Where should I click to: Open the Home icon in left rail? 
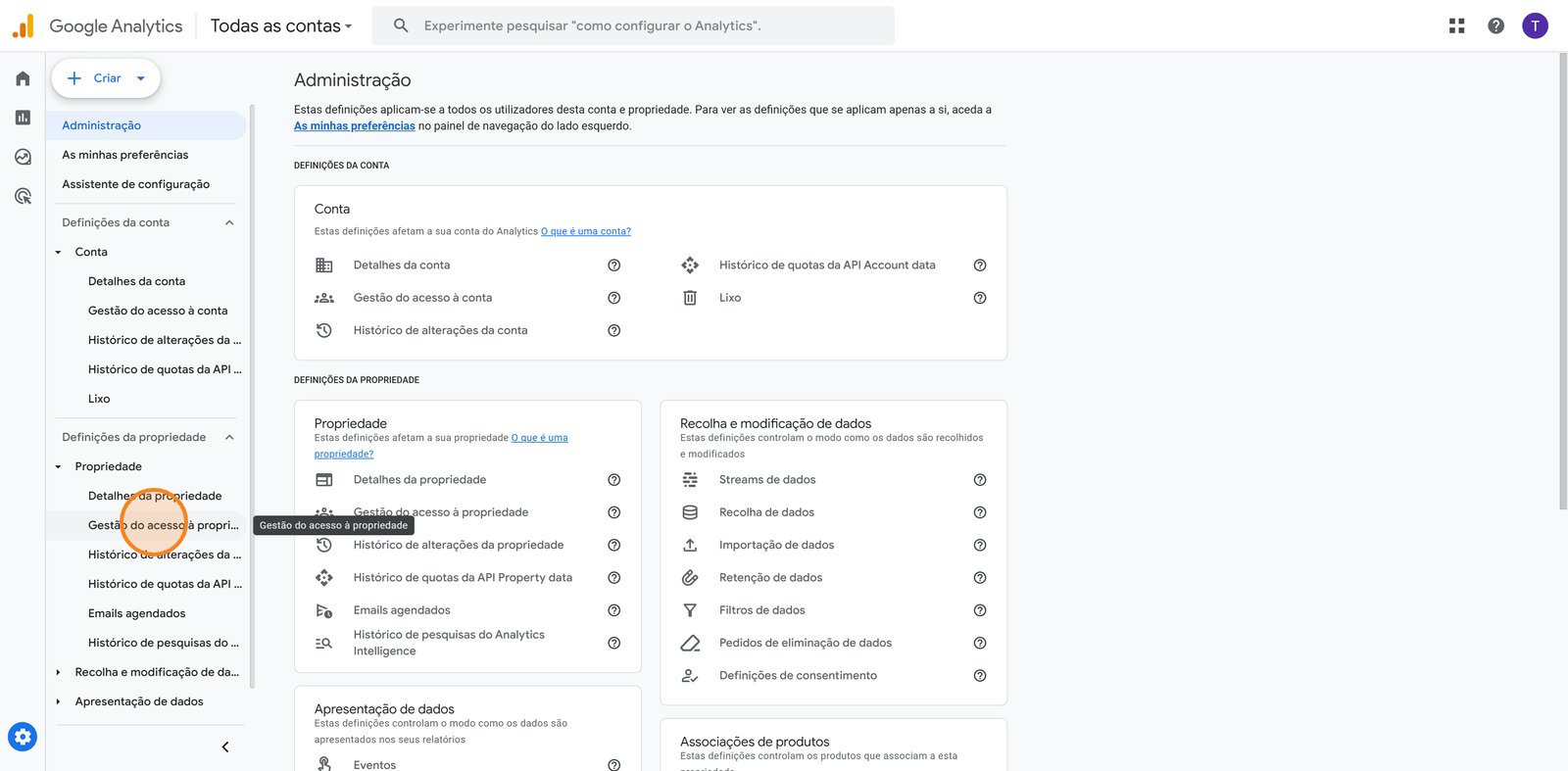[23, 78]
